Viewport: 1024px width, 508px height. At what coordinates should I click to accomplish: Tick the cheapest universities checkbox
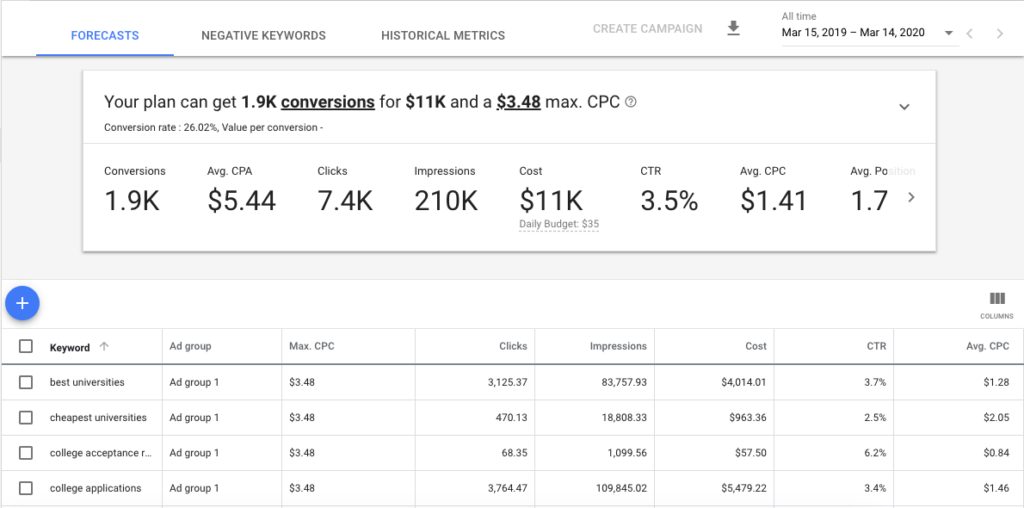[26, 417]
